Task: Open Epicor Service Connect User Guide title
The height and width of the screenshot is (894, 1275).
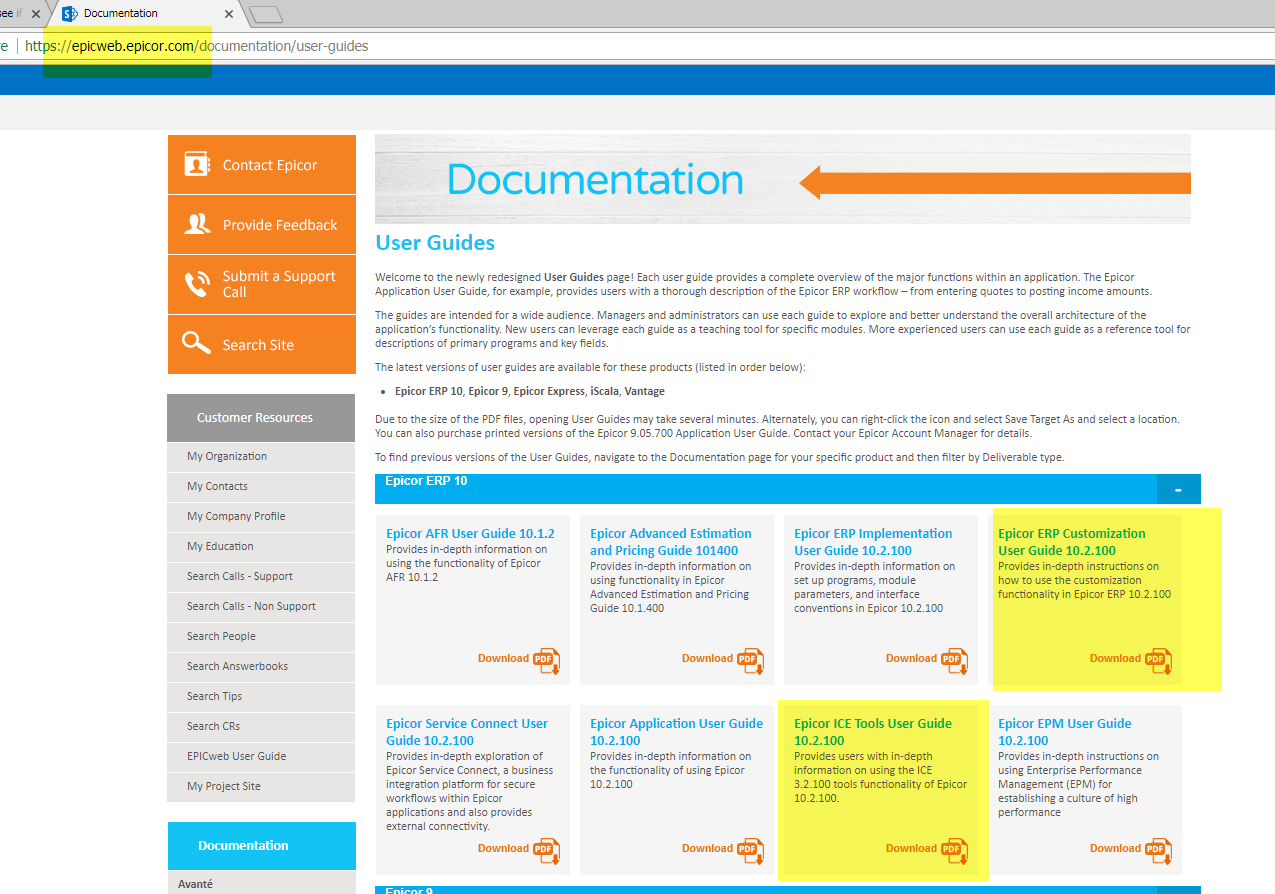Action: coord(467,732)
